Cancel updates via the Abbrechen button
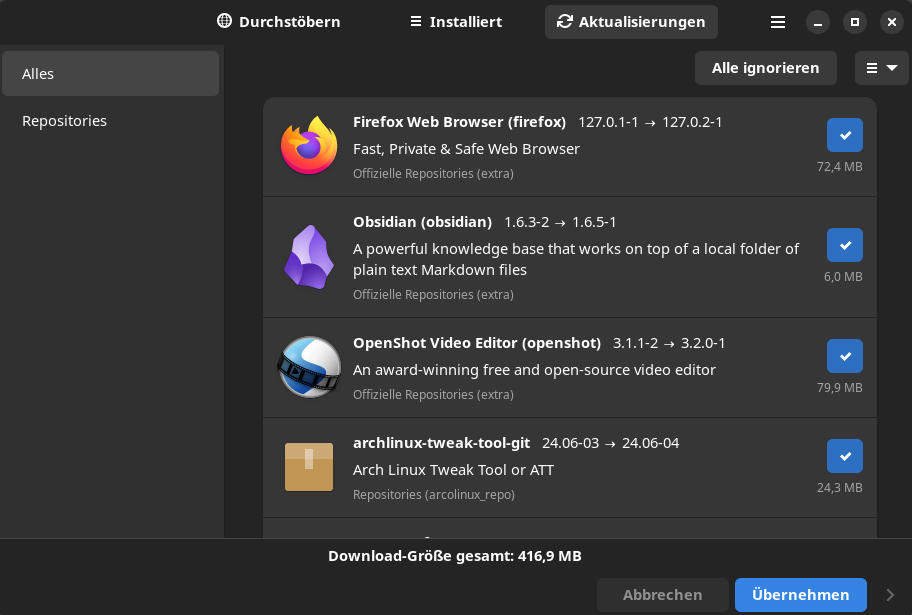 point(662,595)
